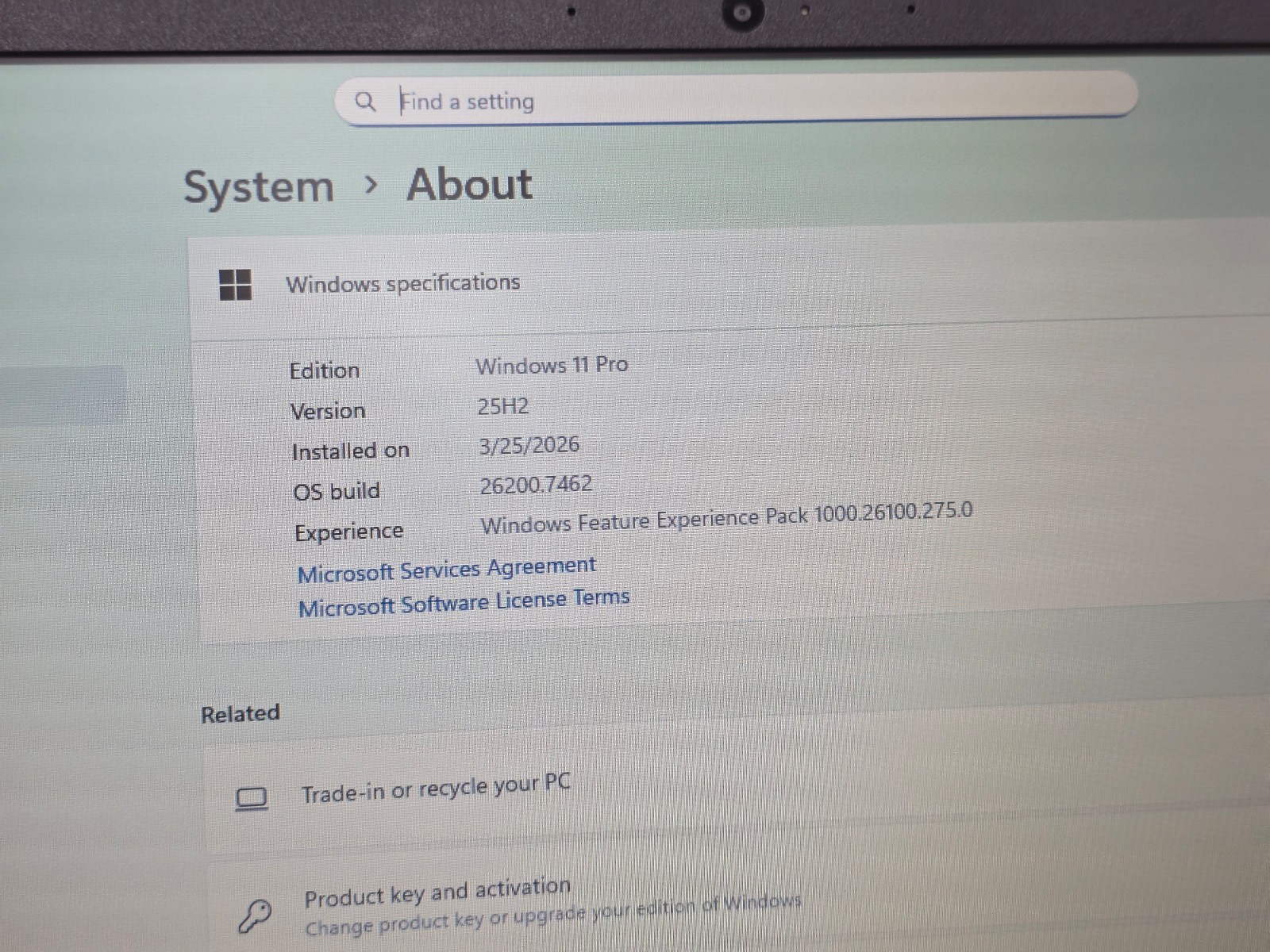Go back to System breadcrumb

point(259,189)
